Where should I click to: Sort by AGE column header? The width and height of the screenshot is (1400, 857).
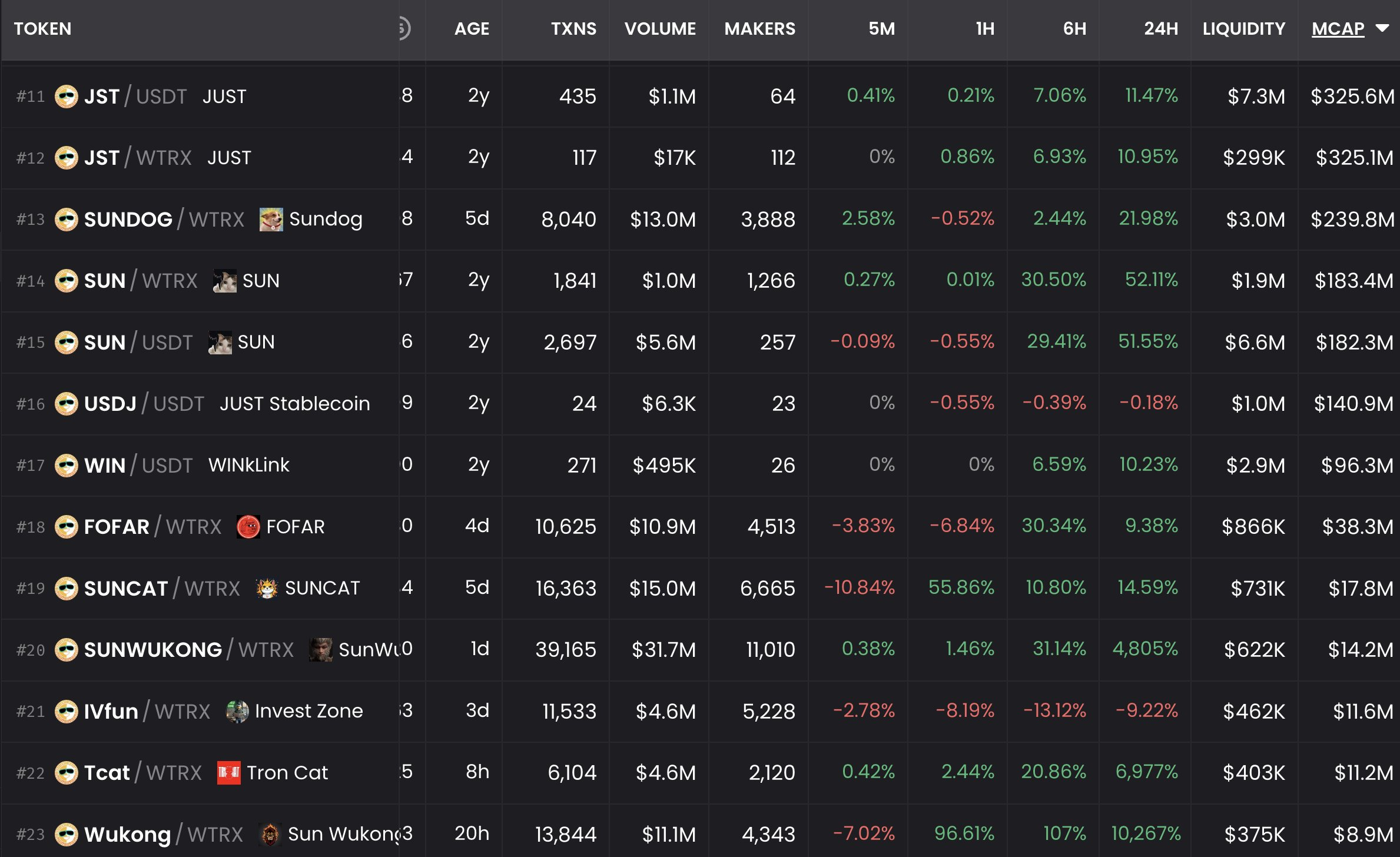[471, 29]
